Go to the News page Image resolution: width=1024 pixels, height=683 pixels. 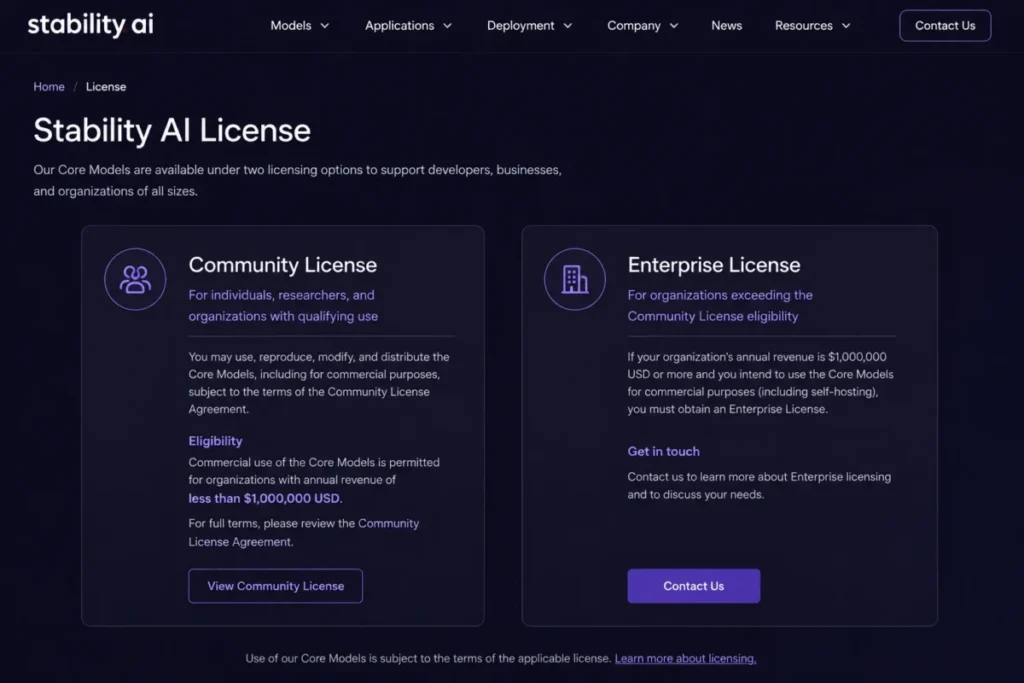click(726, 25)
